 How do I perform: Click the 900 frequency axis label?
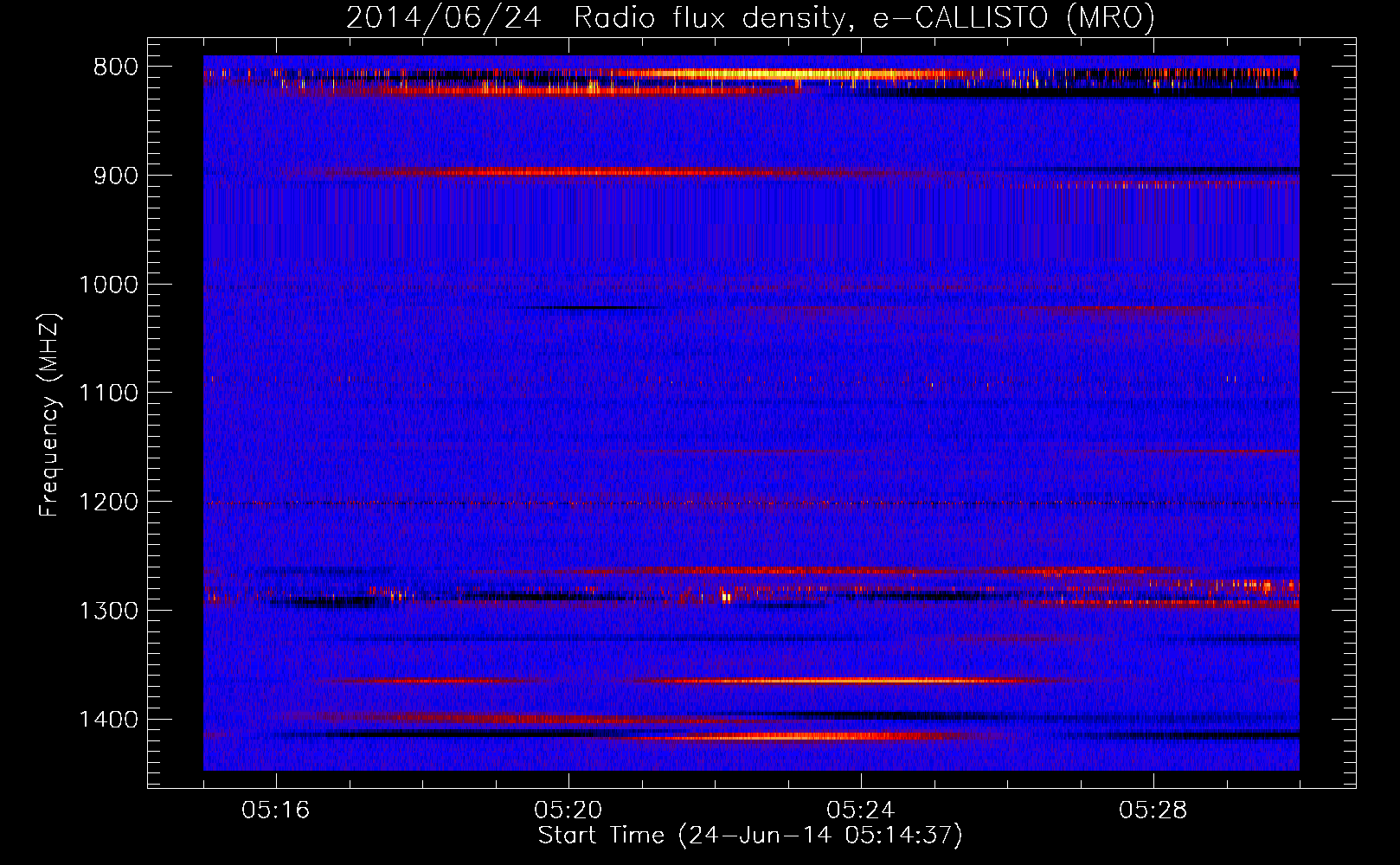click(115, 176)
